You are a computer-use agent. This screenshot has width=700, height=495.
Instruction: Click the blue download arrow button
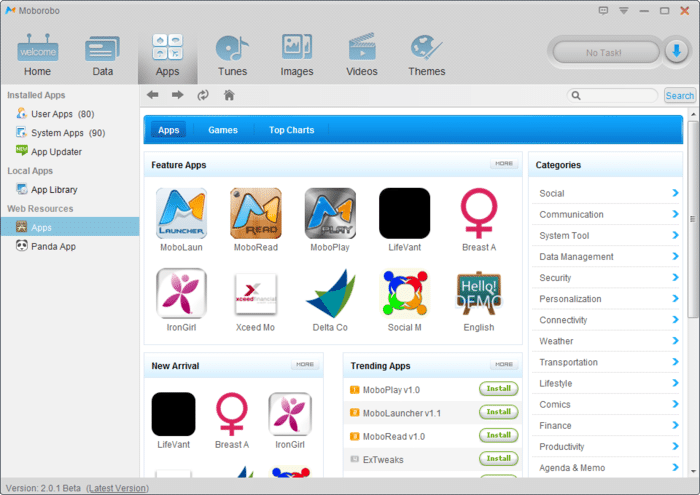coord(676,51)
